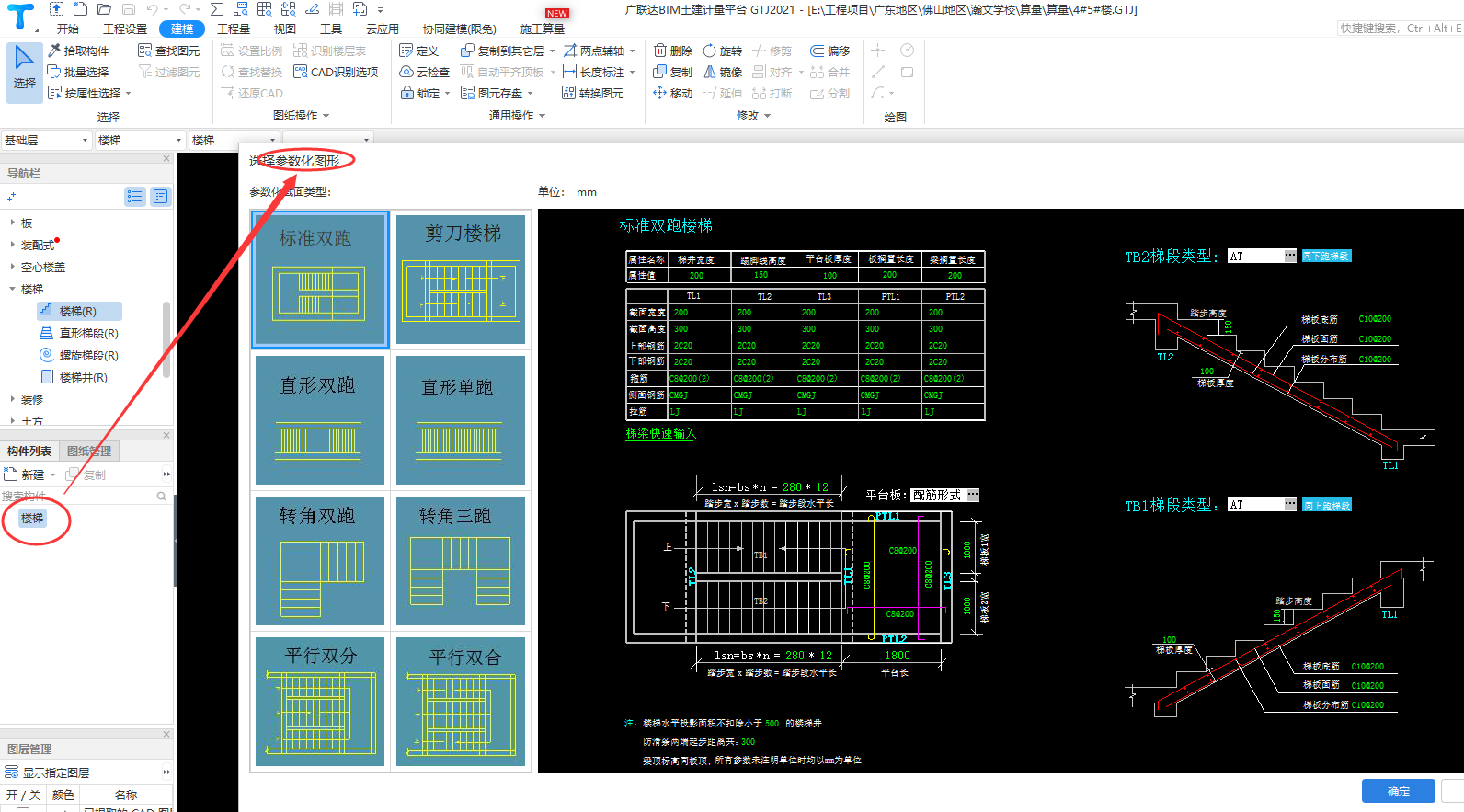
Task: Click the add plus icon in navigation bar
Action: click(x=11, y=197)
